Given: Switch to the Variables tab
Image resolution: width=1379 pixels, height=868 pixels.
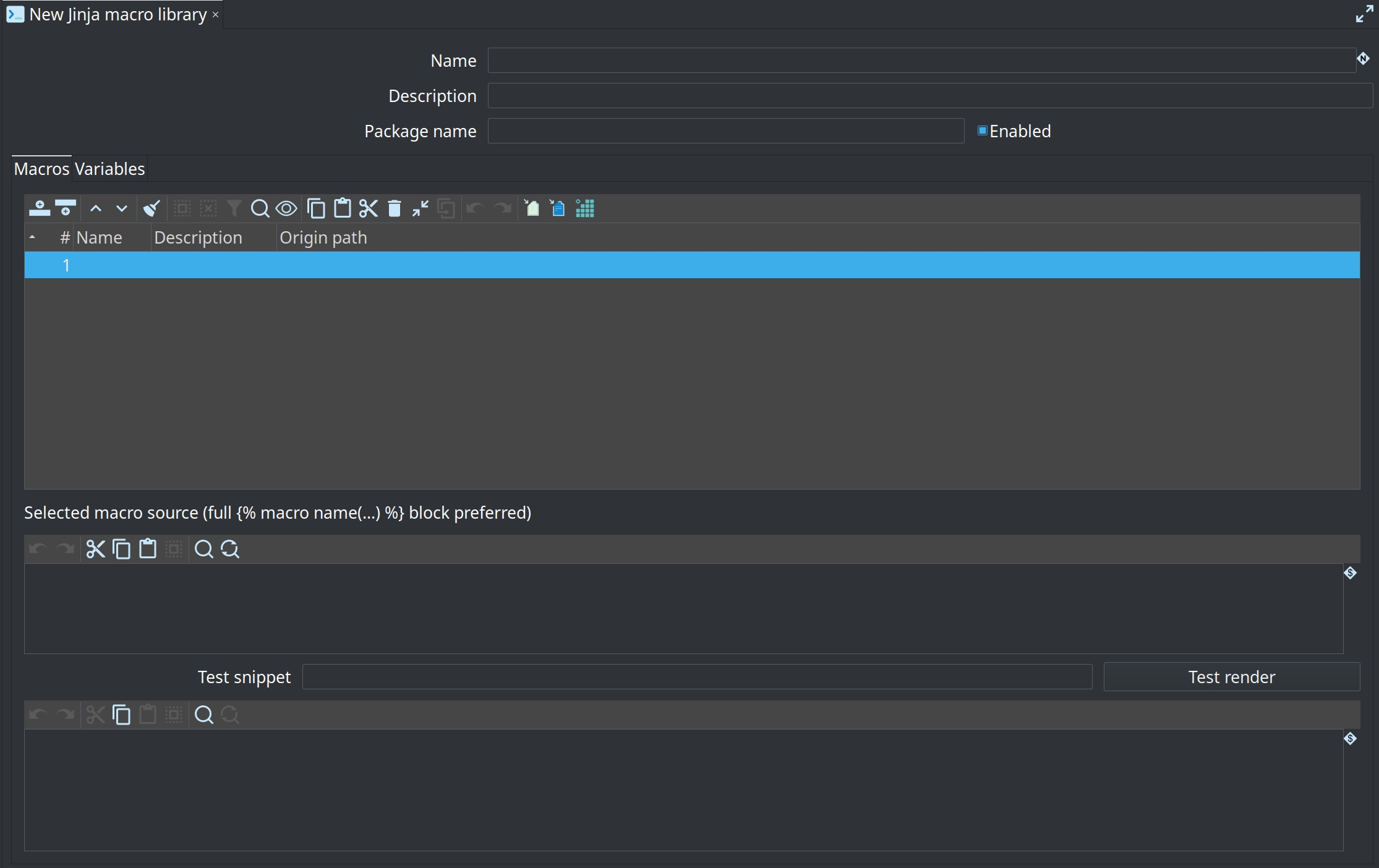Looking at the screenshot, I should point(109,169).
